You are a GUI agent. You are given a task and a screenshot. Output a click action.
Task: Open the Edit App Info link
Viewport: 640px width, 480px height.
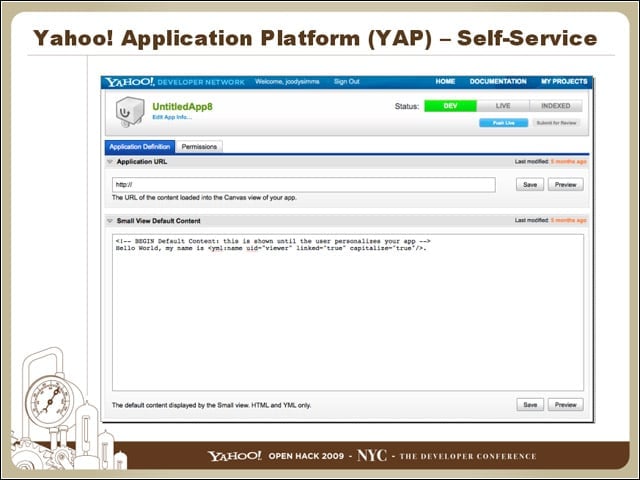tap(172, 117)
